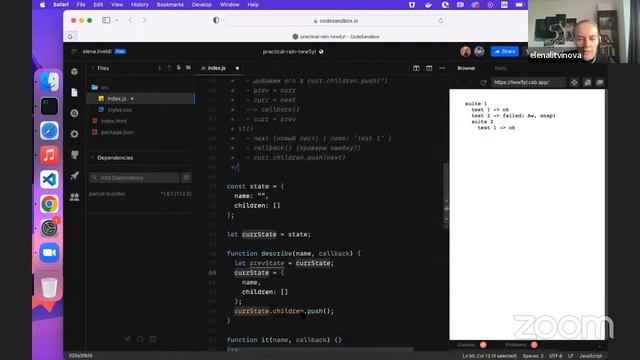Go forward in the preview browser pane

[x=470, y=82]
